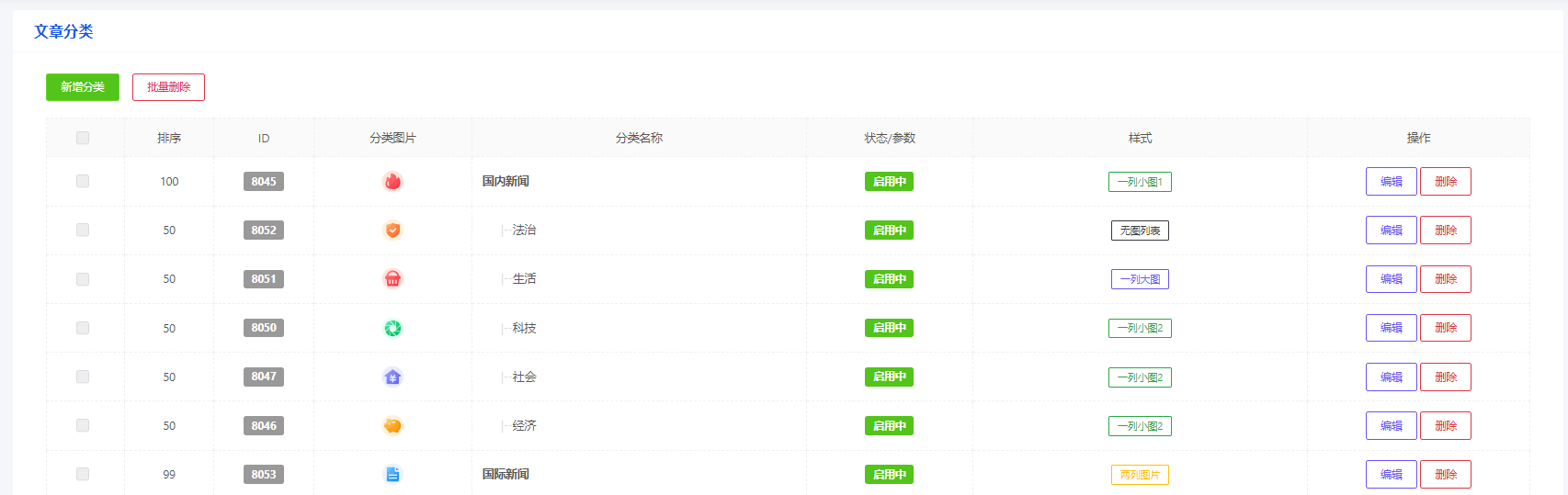Click the purple house icon for 社会

tap(392, 377)
